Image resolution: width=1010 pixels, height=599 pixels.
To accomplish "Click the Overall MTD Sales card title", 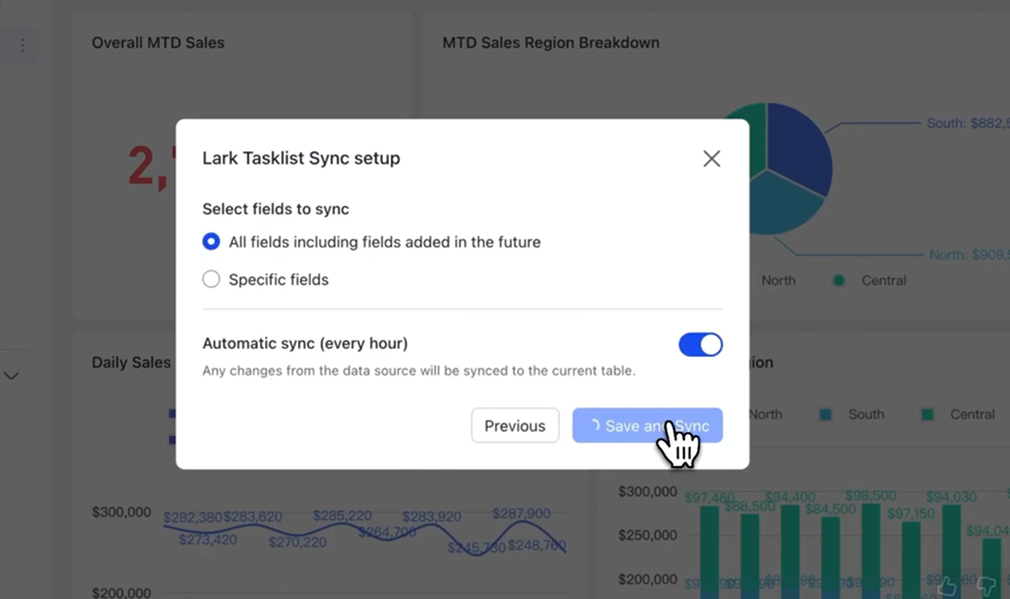I will pyautogui.click(x=158, y=43).
